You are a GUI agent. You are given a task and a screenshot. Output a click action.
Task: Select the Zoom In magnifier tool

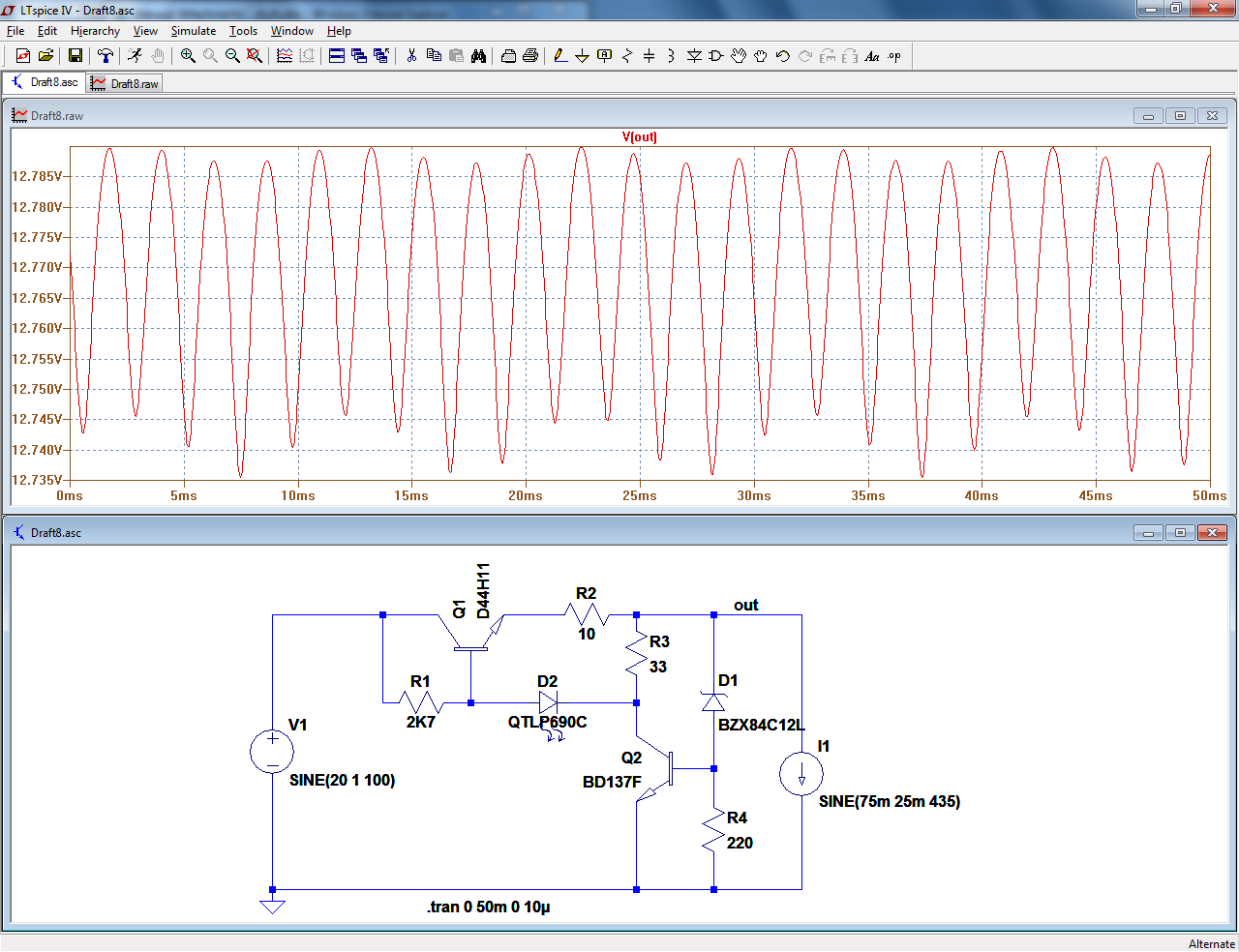(188, 56)
